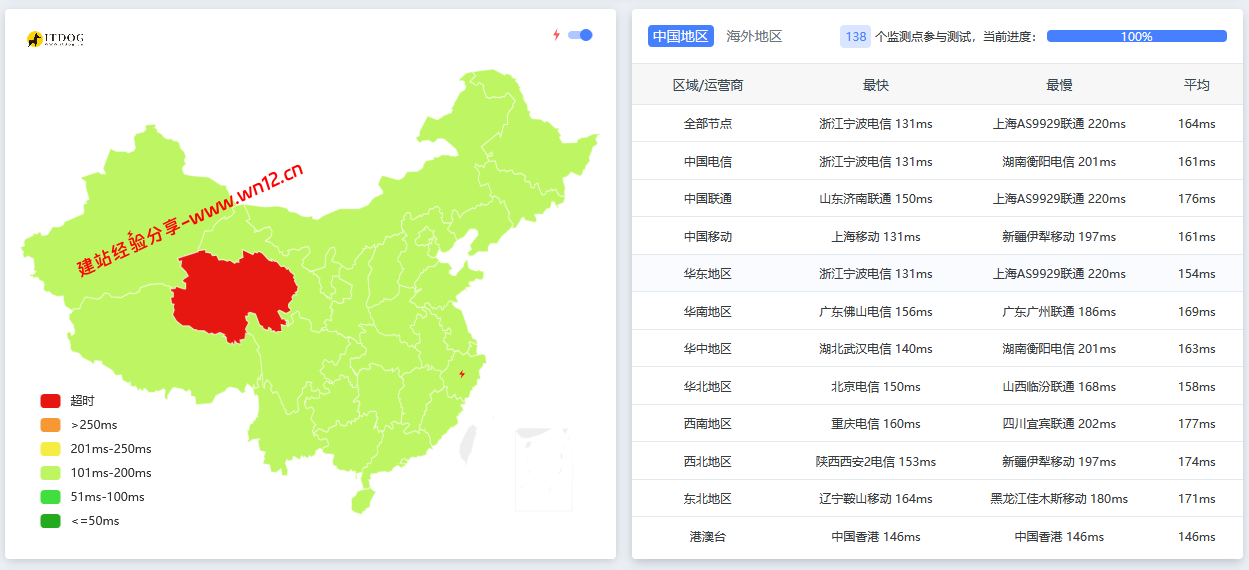The width and height of the screenshot is (1249, 570).
Task: Click the red lightning bolt icon beside toggle
Action: pyautogui.click(x=557, y=35)
